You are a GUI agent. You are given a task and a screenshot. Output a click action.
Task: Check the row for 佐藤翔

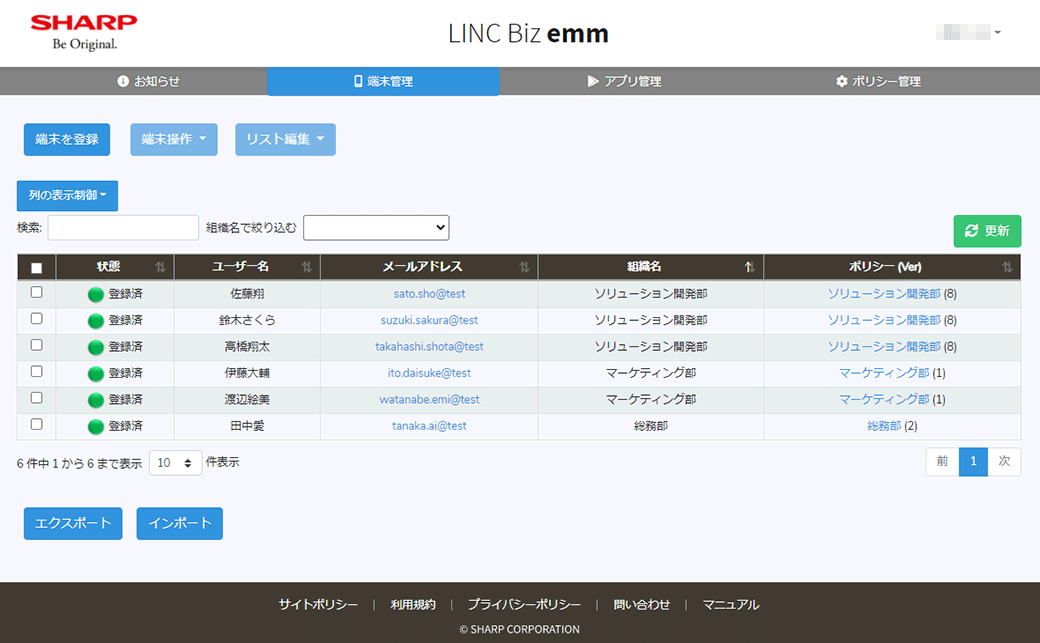[36, 292]
